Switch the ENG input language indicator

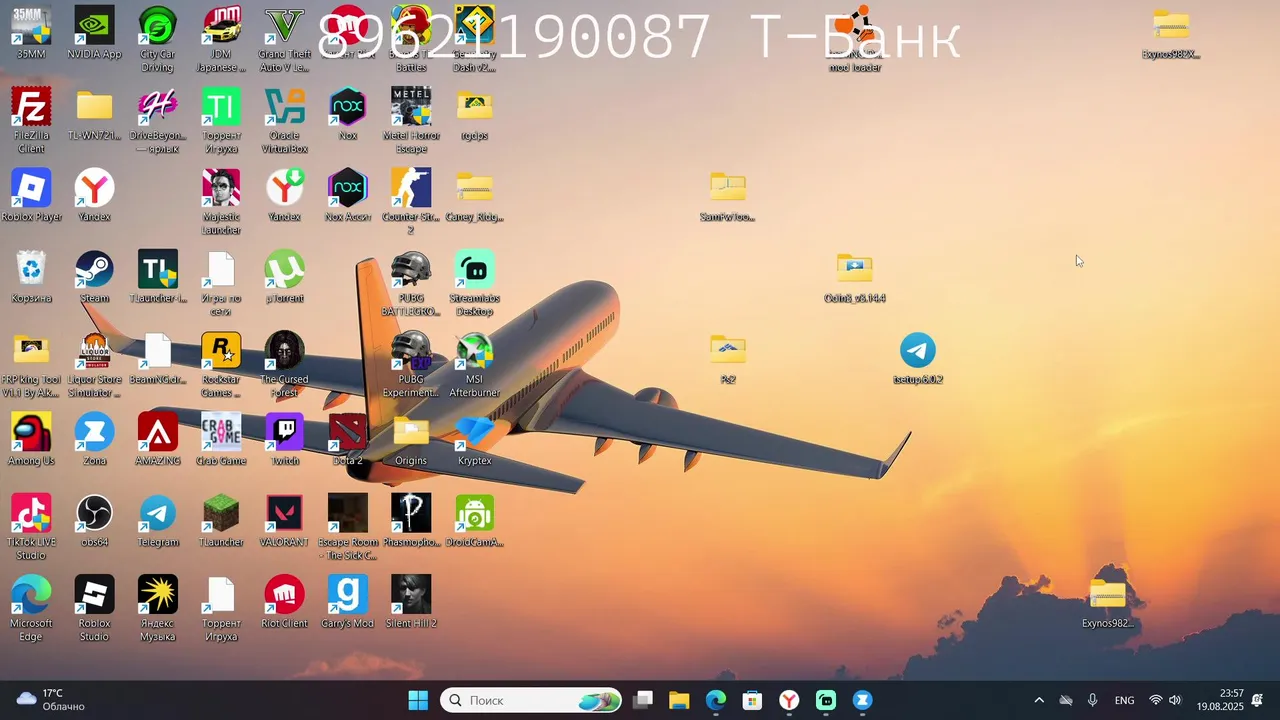tap(1125, 700)
